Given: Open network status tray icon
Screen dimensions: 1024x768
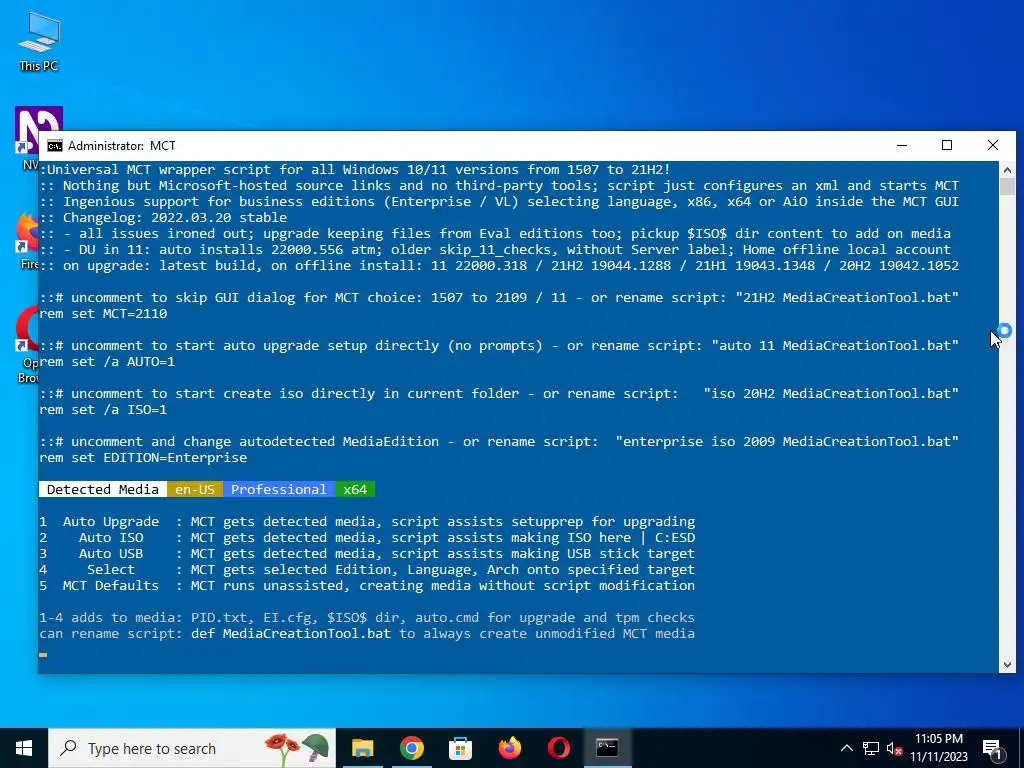Looking at the screenshot, I should tap(871, 748).
